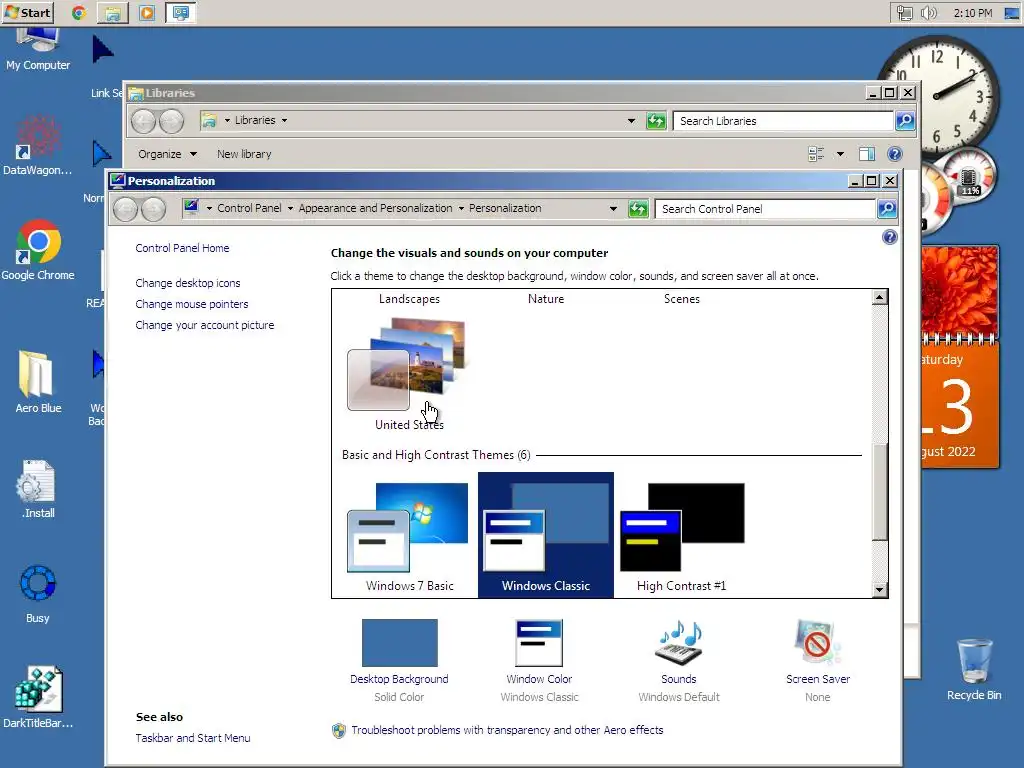Click New library in Libraries toolbar
Screen dimensions: 1024x768
(244, 154)
